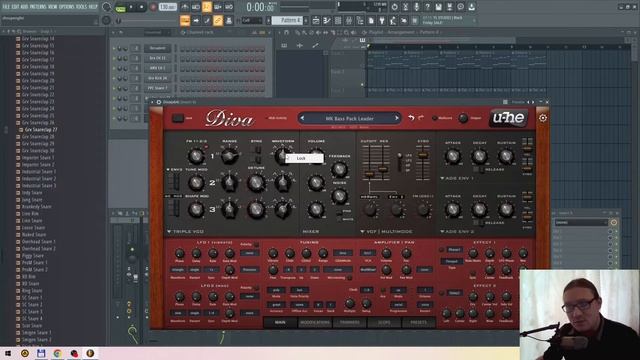Go to next Diva preset arrow
Image resolution: width=640 pixels, height=360 pixels.
[x=396, y=118]
